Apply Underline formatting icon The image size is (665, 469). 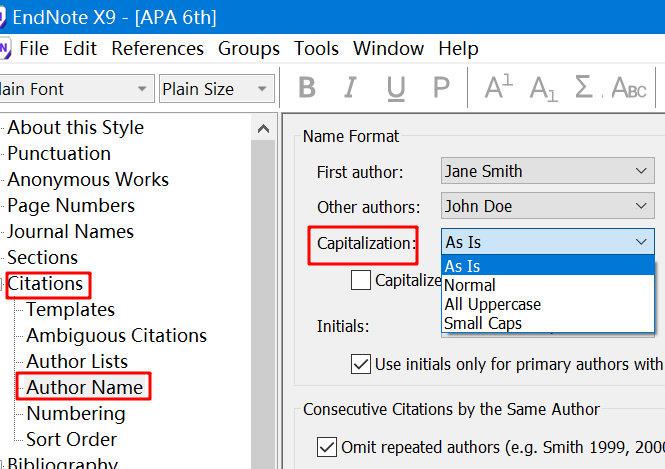point(396,89)
